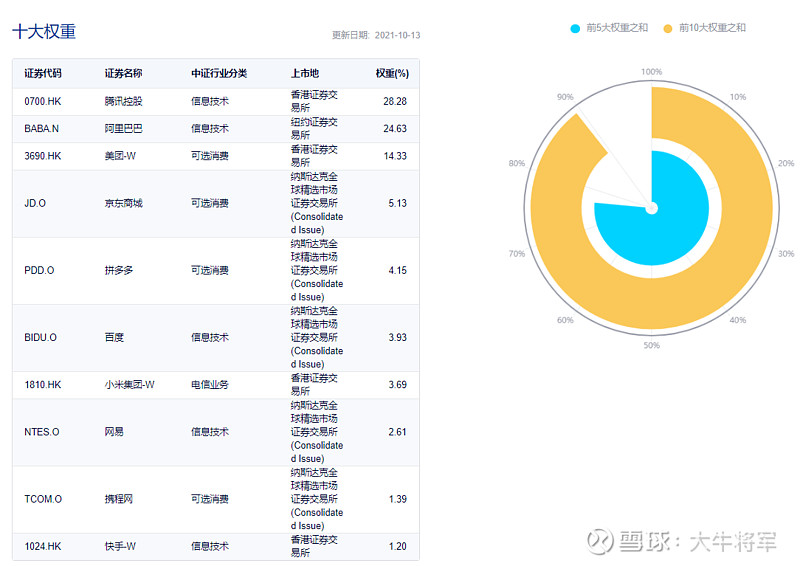Viewport: 800px width, 566px height.
Task: Click the 90% axis label
Action: click(565, 97)
